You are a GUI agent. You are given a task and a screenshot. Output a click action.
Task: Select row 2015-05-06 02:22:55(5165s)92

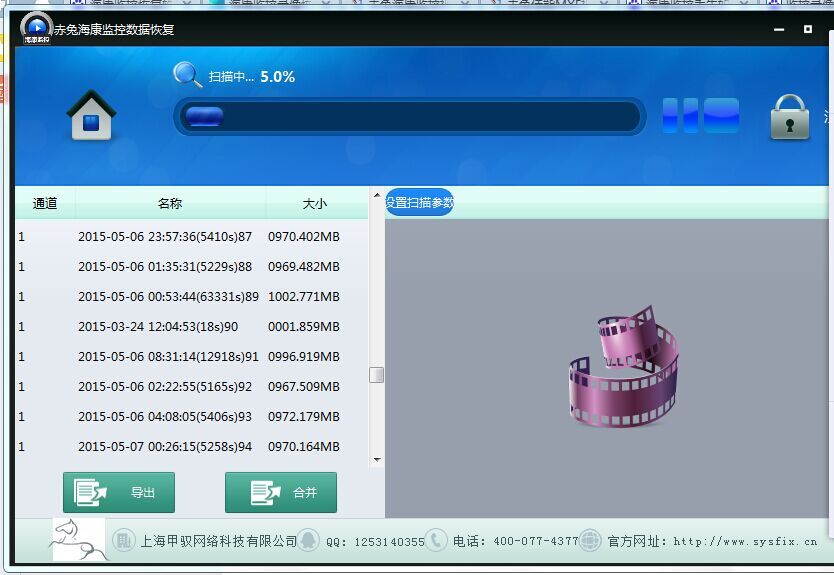[191, 387]
